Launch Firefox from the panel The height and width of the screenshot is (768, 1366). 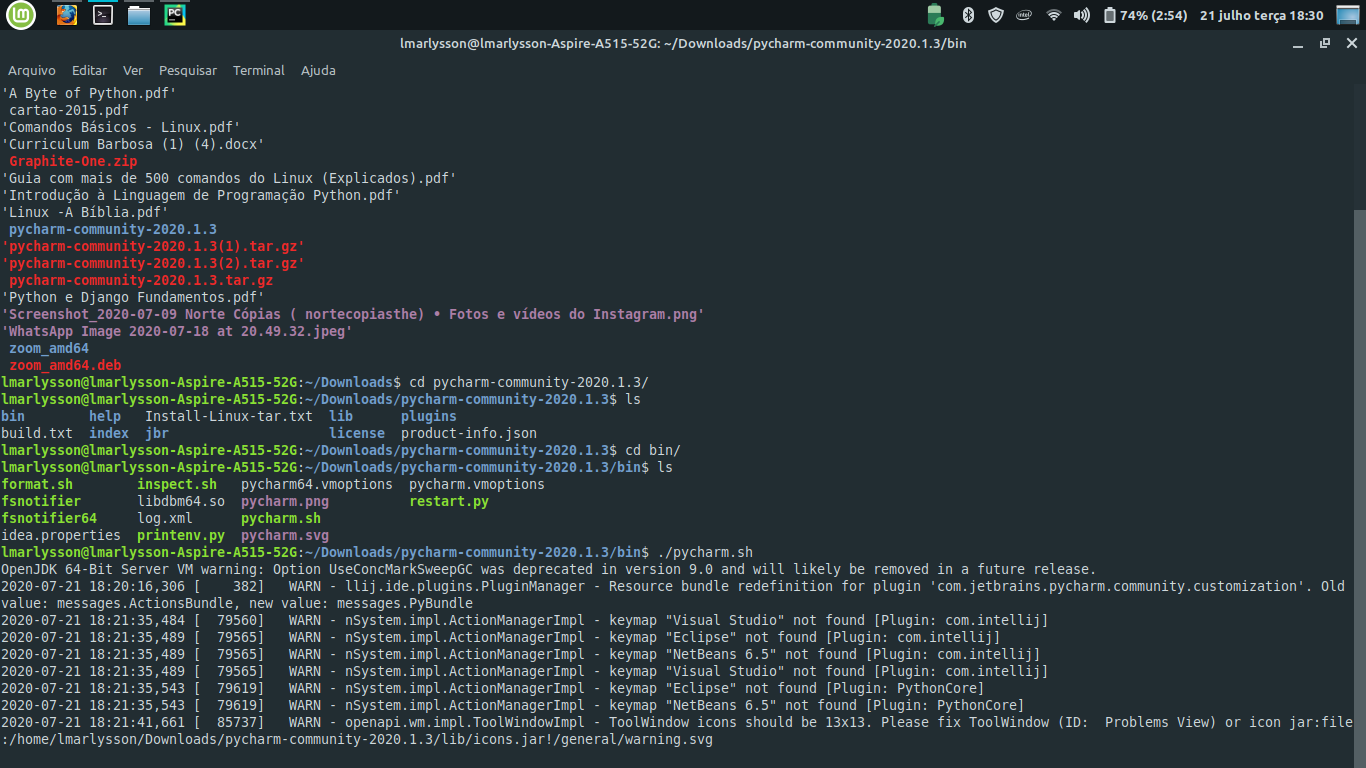(67, 15)
